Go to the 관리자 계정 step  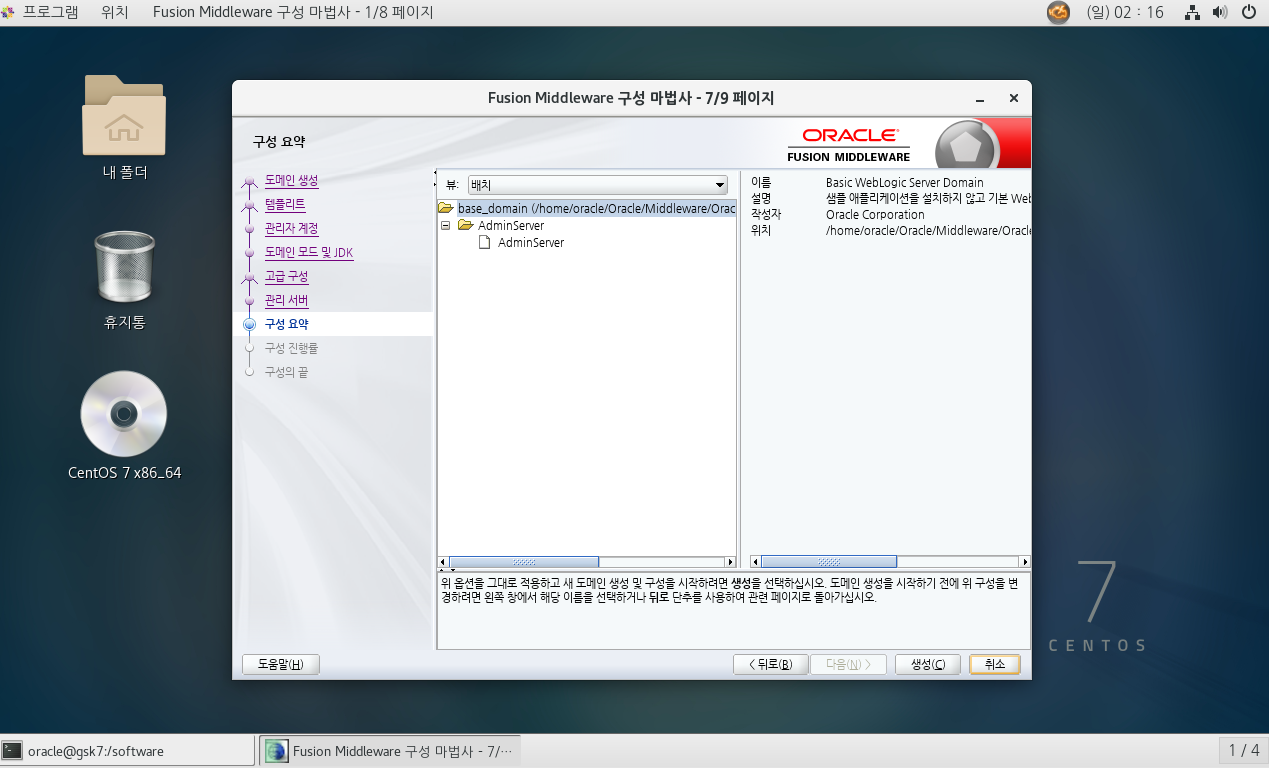coord(292,228)
